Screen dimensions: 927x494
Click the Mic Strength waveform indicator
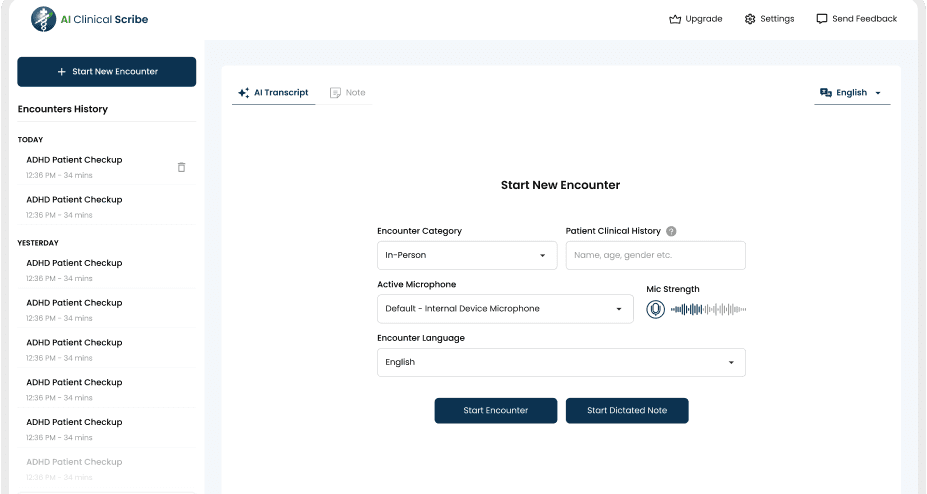point(709,309)
